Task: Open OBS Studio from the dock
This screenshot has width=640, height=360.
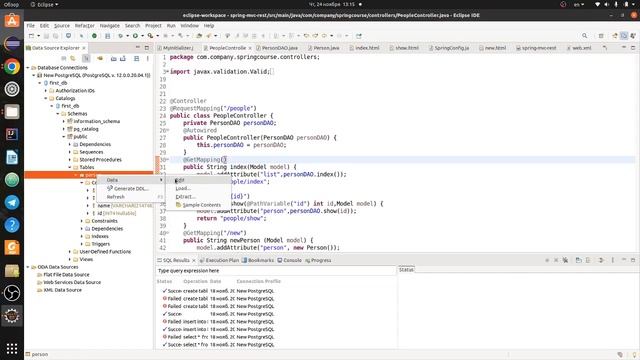Action: click(12, 293)
